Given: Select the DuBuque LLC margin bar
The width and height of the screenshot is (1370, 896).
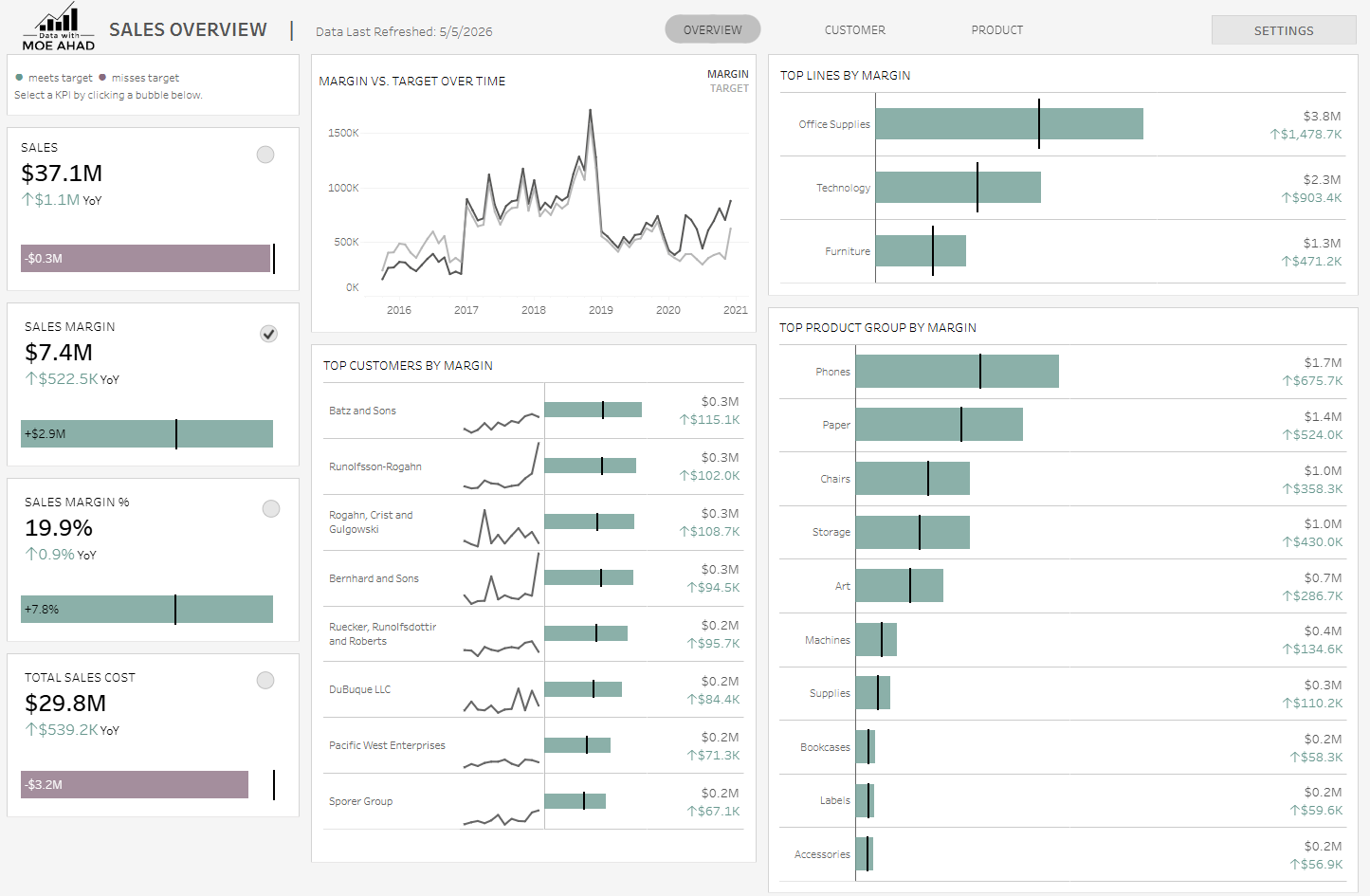Looking at the screenshot, I should pos(583,689).
